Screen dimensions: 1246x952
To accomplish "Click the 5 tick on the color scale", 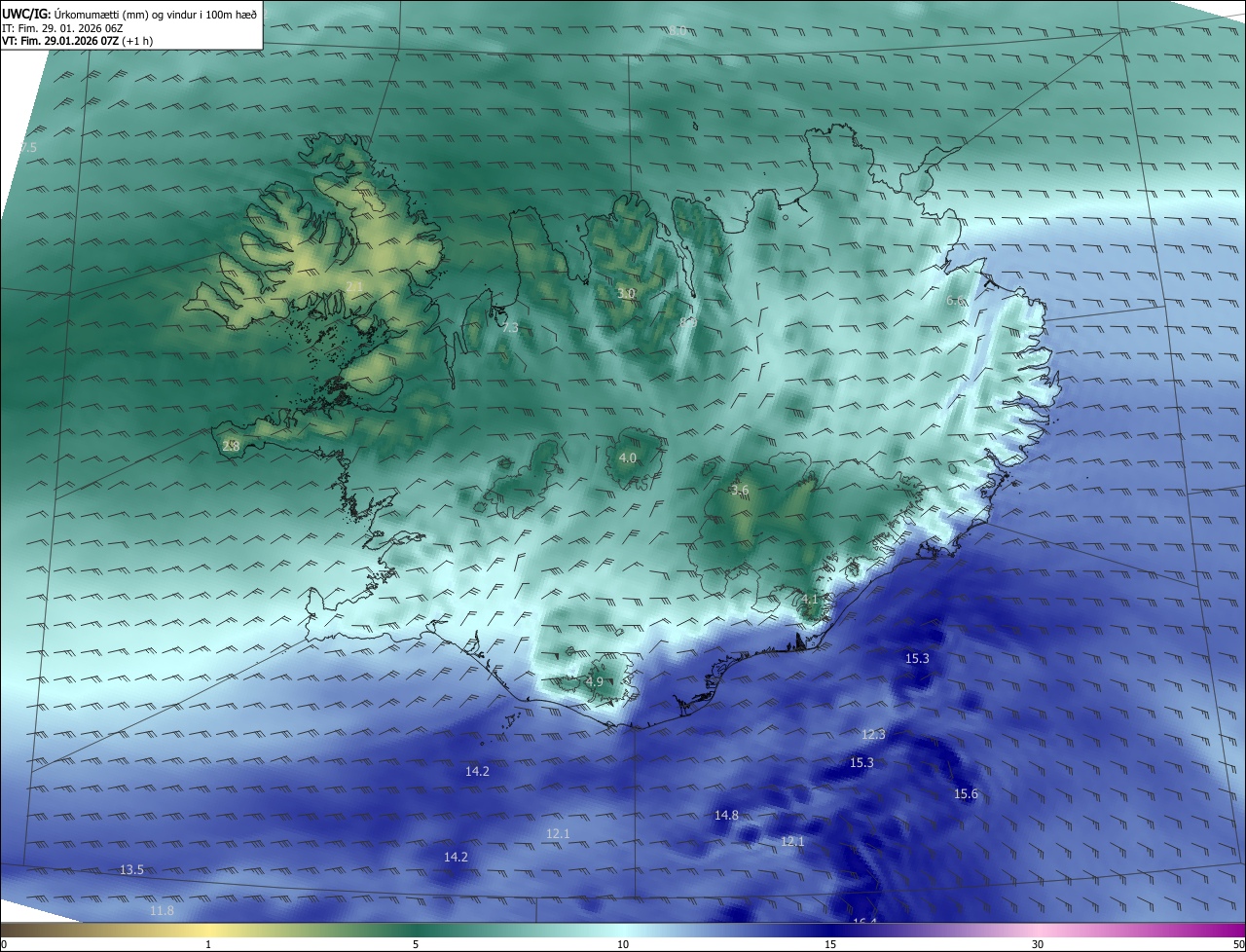I will coord(416,944).
